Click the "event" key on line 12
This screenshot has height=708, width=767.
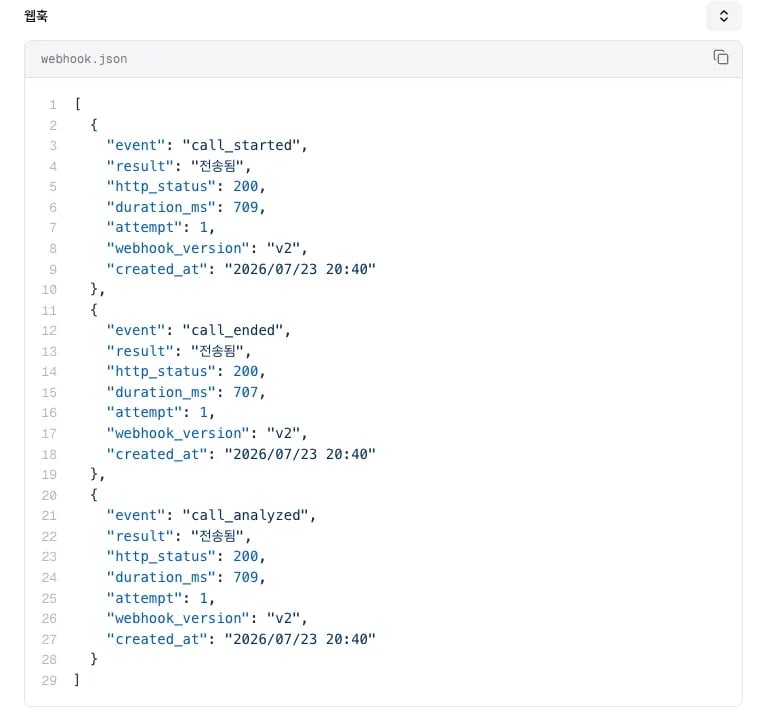[x=136, y=330]
